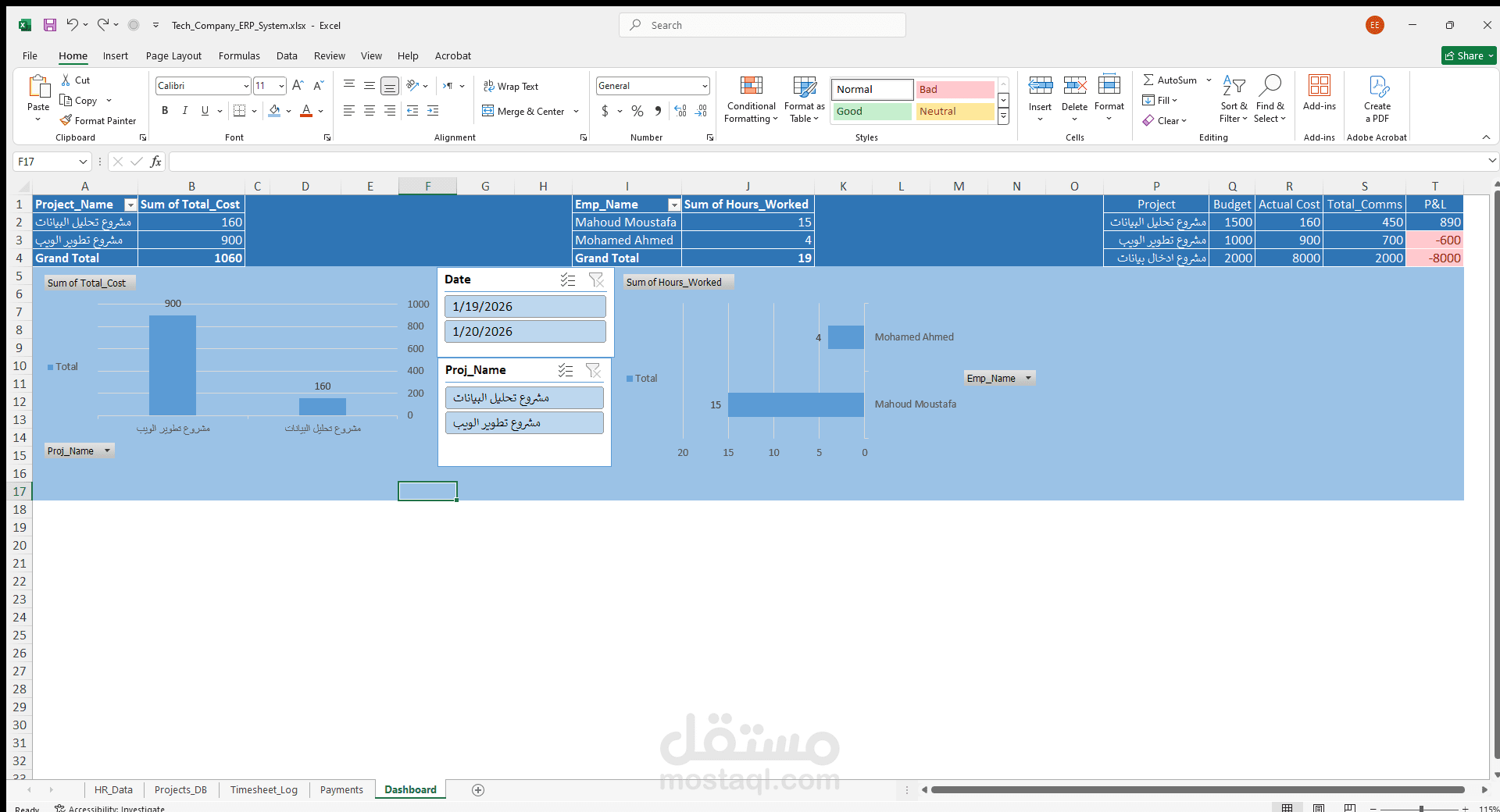Apply AutoSum to selected cell
Screen dimensions: 1500x812
1172,80
